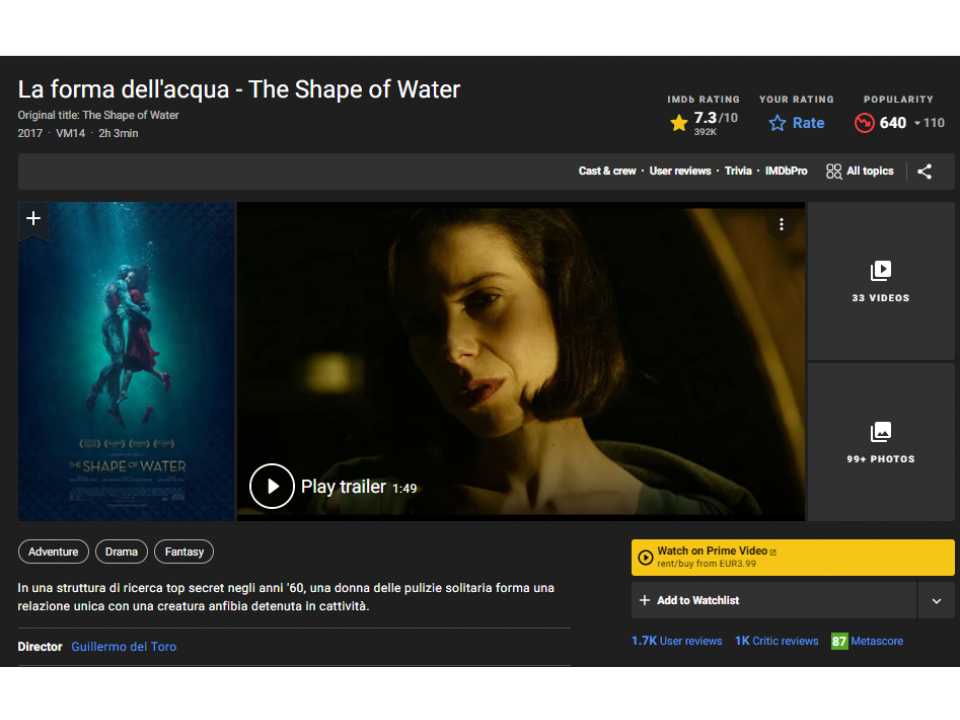Open director Guillermo del Toro's page
960x720 pixels.
(x=124, y=647)
